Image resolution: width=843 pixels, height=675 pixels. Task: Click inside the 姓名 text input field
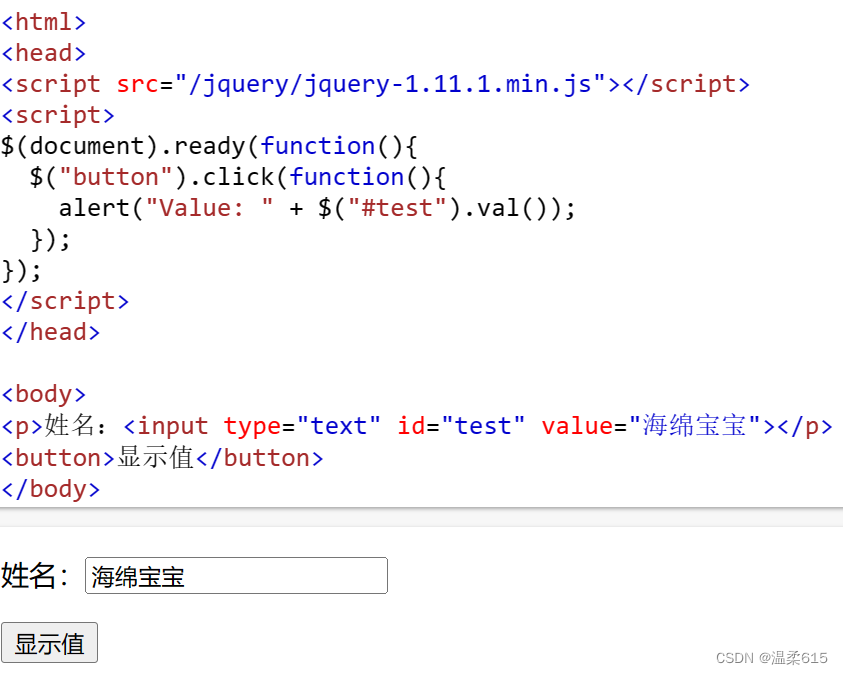(235, 575)
